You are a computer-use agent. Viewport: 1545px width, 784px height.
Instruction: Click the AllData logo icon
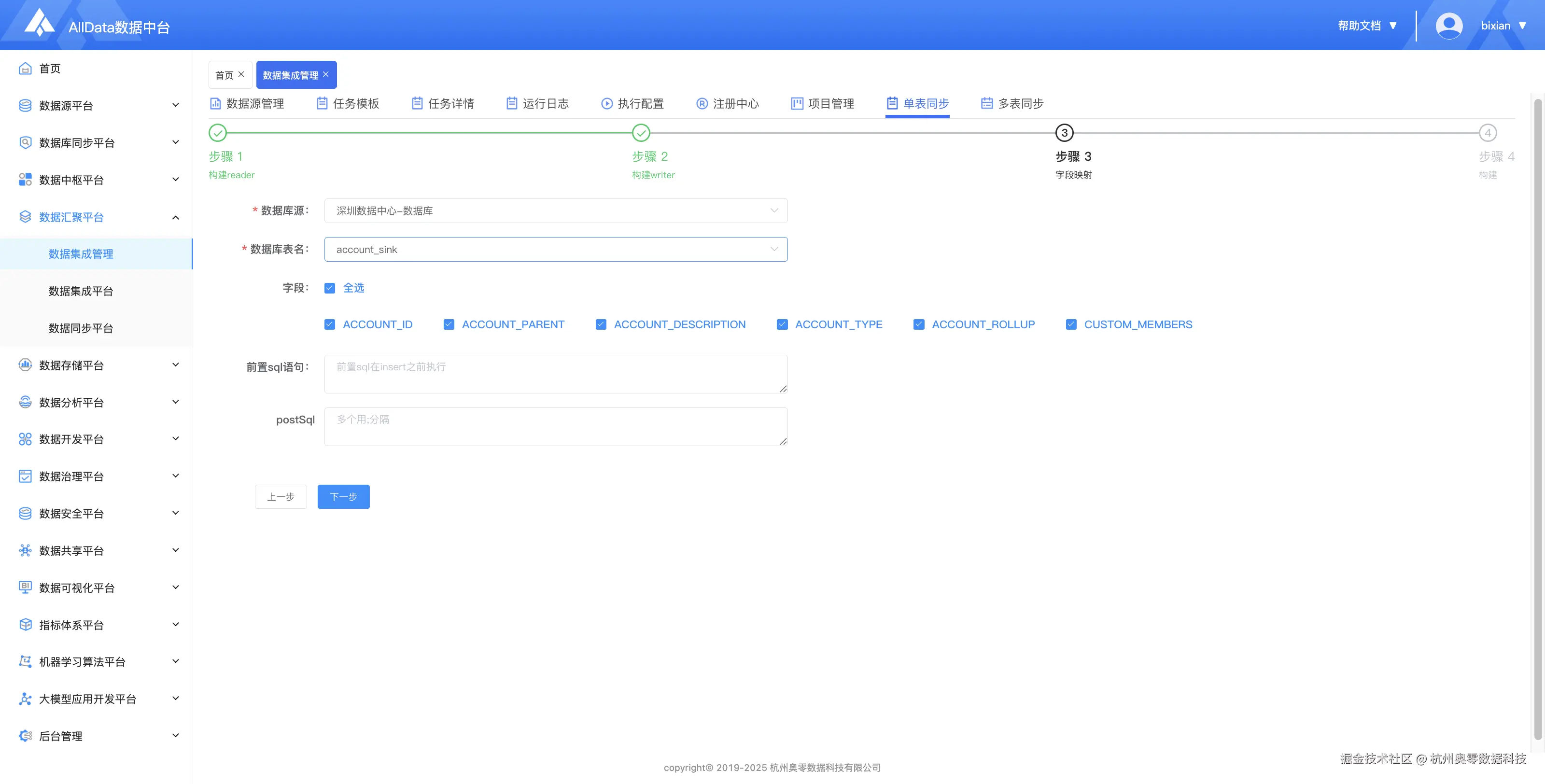pos(40,23)
